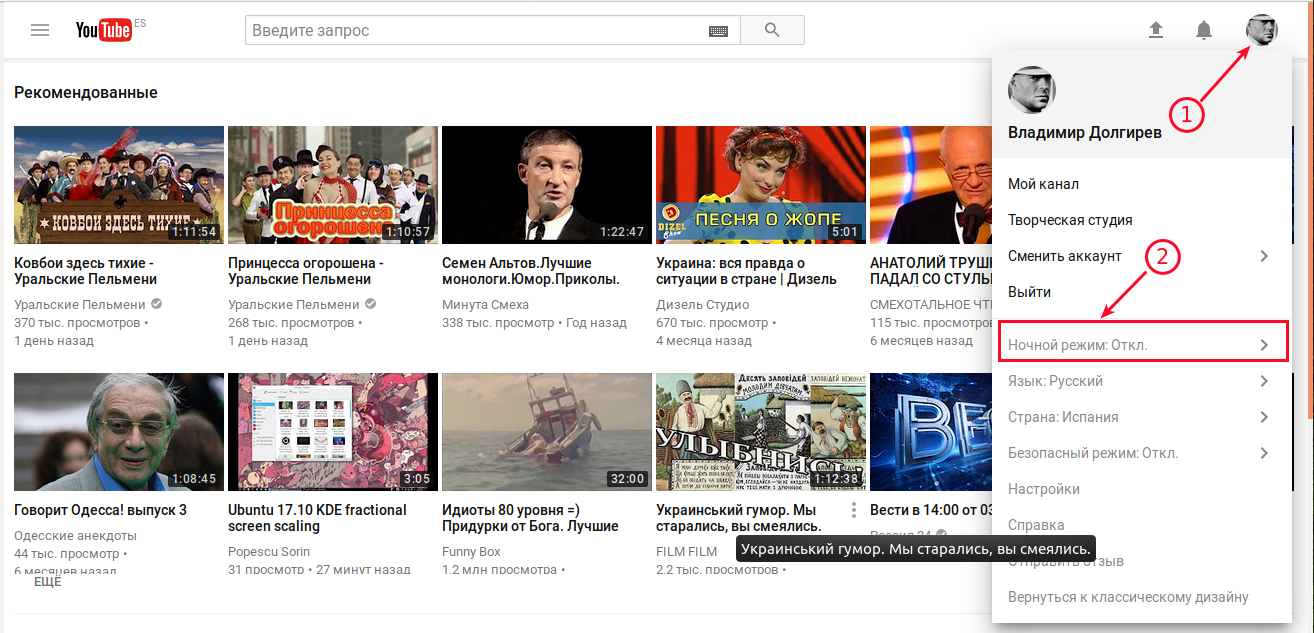Open channel Одесские анекдоты

[x=75, y=535]
